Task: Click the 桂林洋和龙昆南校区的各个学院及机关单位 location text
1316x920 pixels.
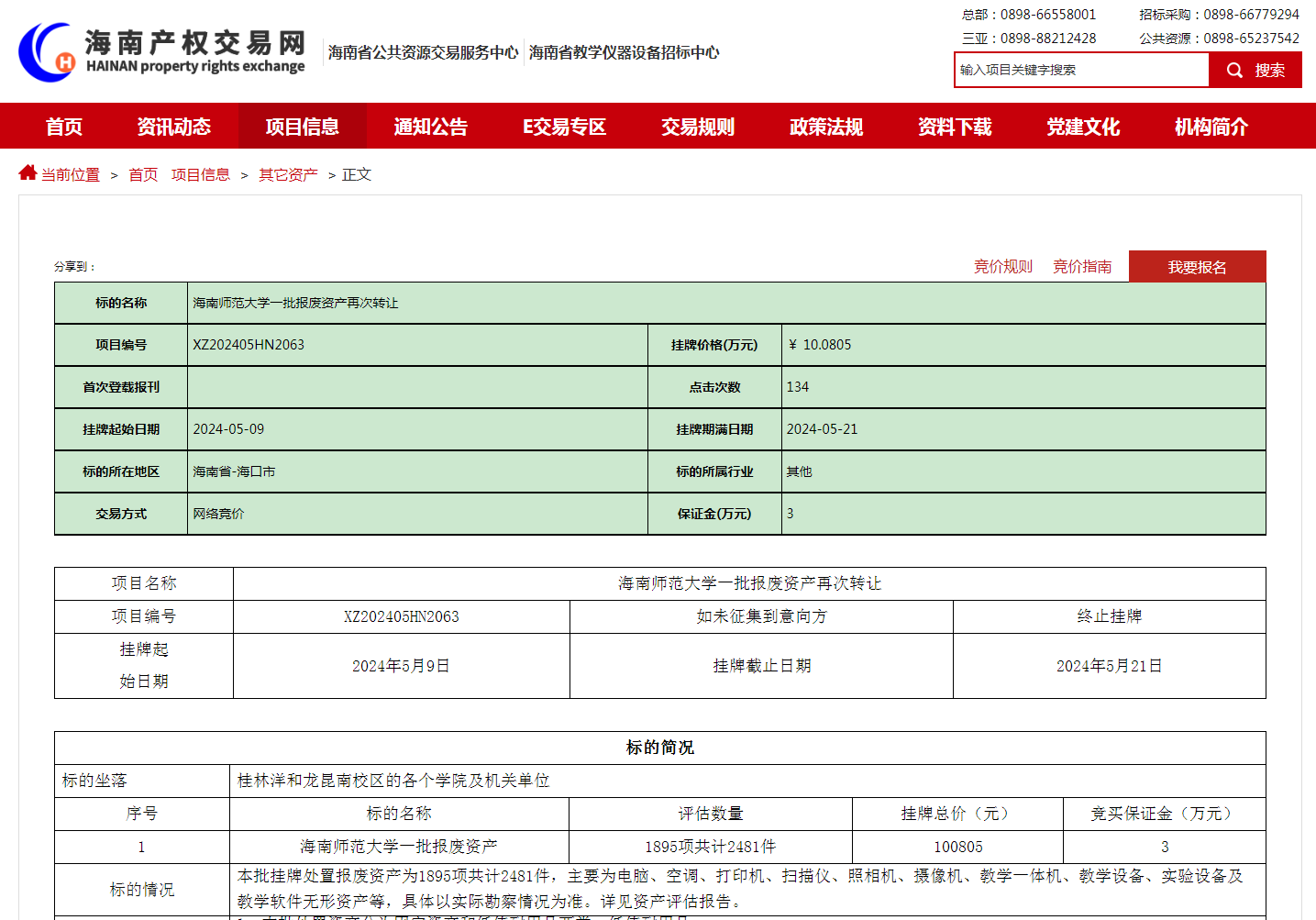Action: coord(393,781)
